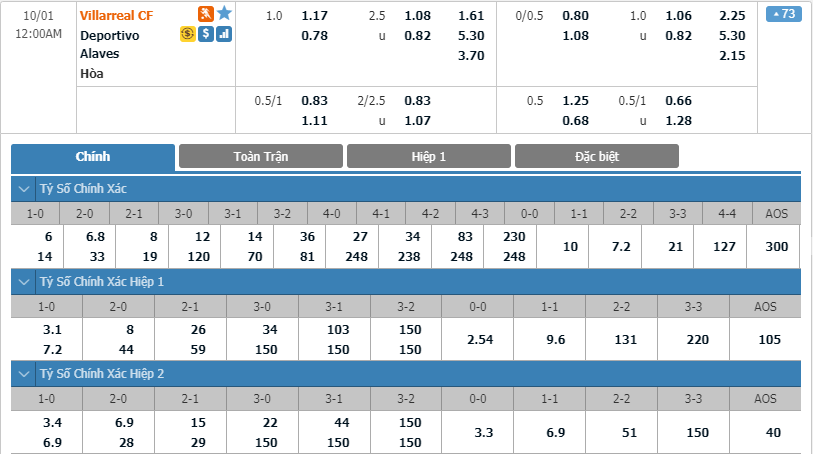Collapse the Tỷ Số Chính Xác Hiệp 2 section

point(24,374)
